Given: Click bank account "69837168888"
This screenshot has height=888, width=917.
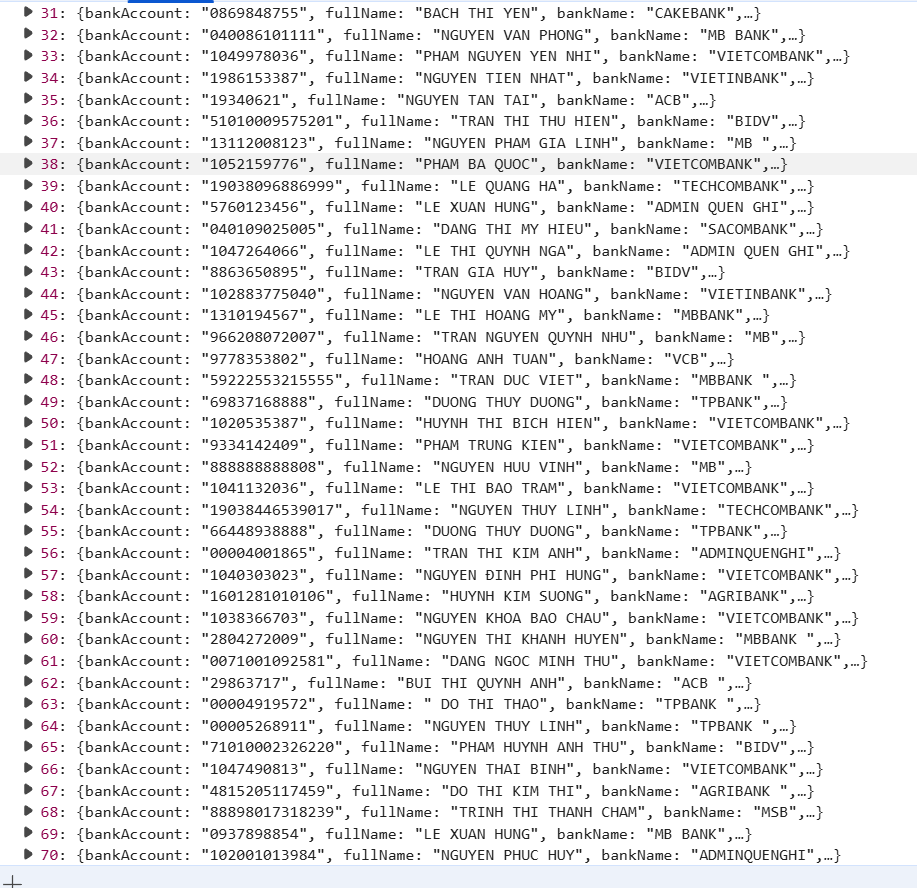Looking at the screenshot, I should (258, 402).
